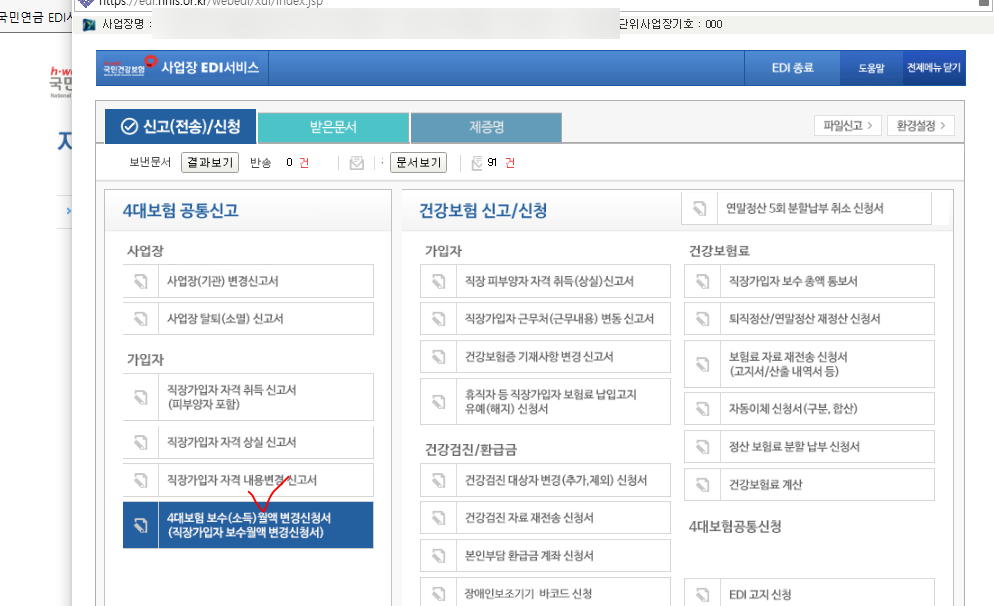Open 자동이체 신청서(구분, 합산)
The width and height of the screenshot is (994, 606).
(x=810, y=409)
